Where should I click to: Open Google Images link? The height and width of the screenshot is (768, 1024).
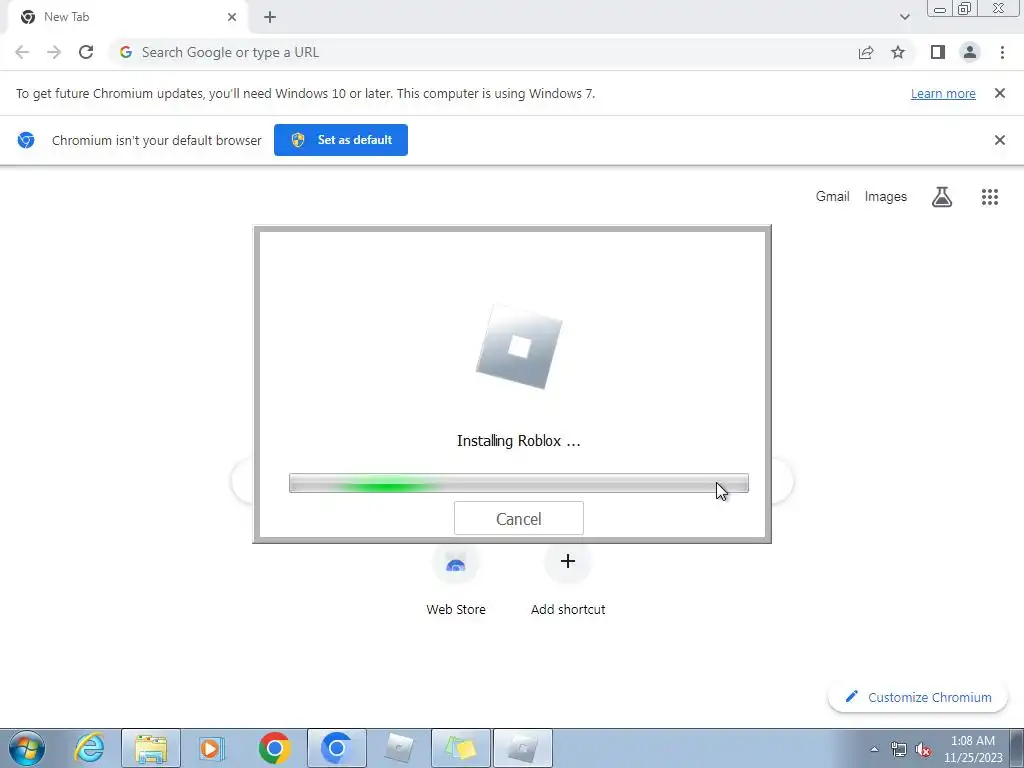[x=886, y=197]
